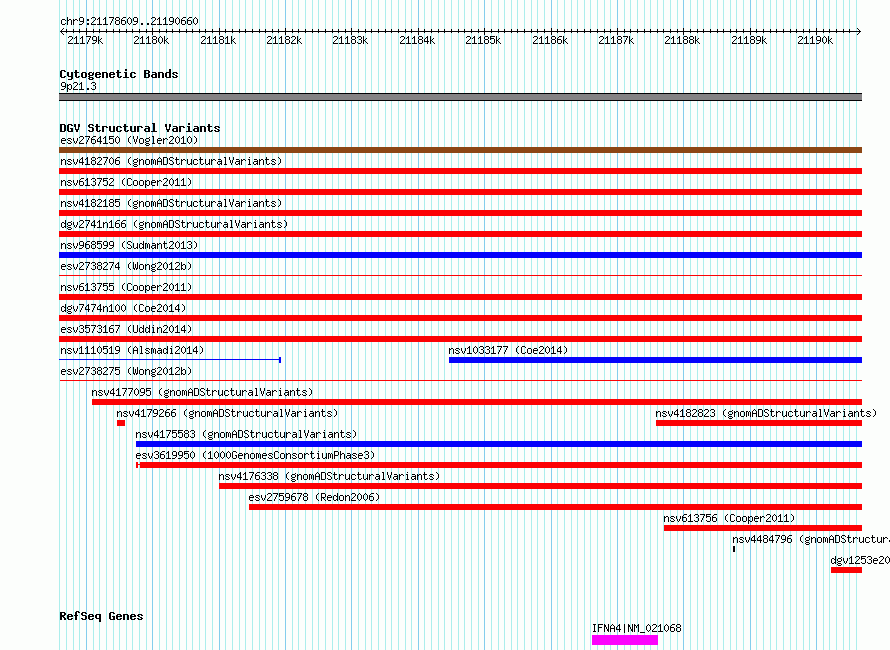Click the 21190k ruler tick label
This screenshot has height=650, width=890.
pyautogui.click(x=815, y=40)
